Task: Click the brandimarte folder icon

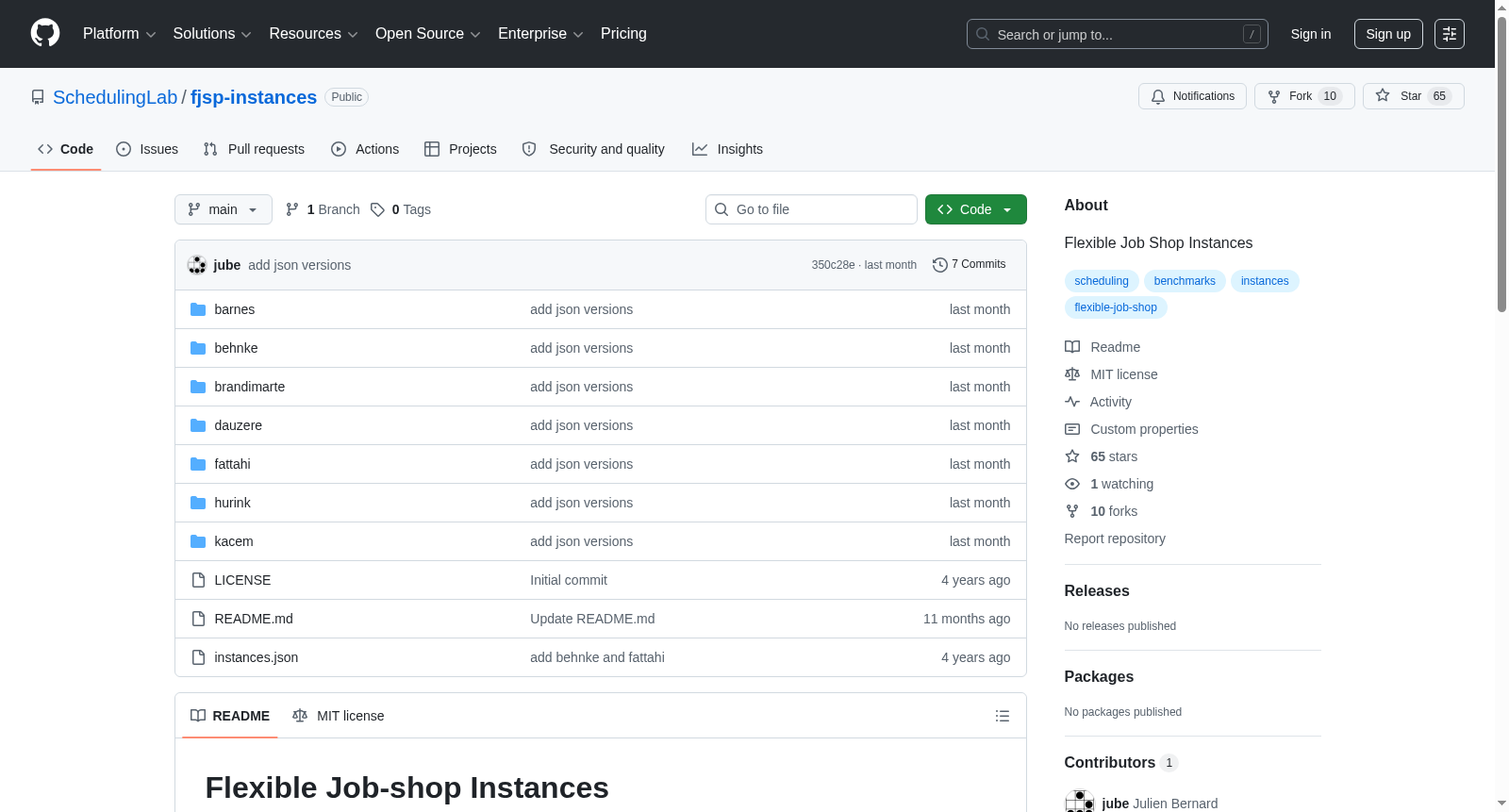Action: tap(198, 387)
